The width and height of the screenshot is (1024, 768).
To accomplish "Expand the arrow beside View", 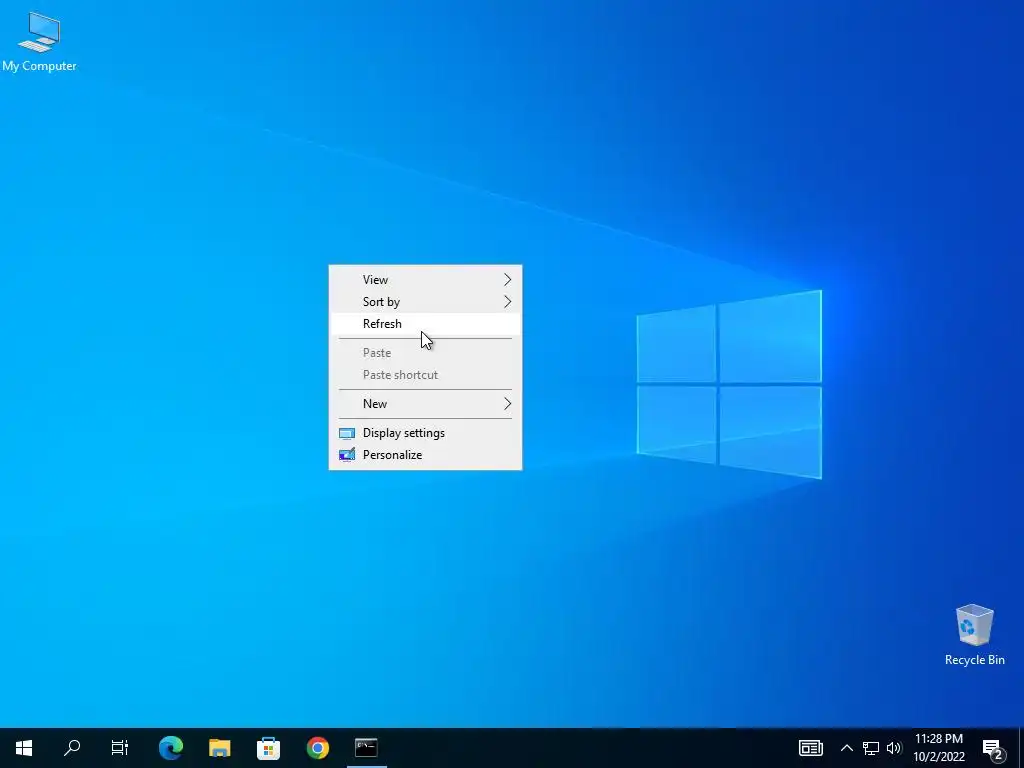I will pos(507,280).
